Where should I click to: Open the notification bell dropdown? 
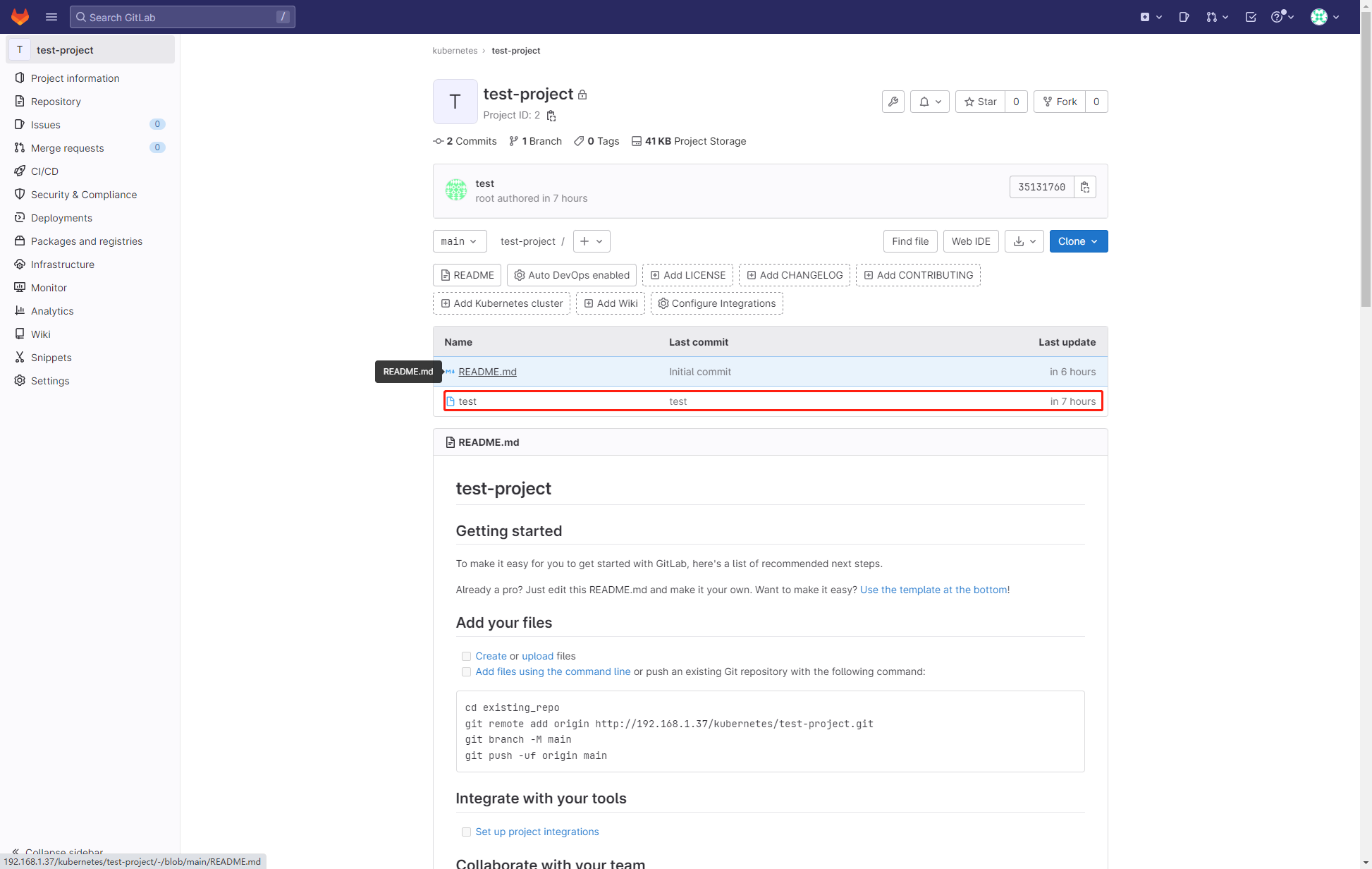pos(930,102)
